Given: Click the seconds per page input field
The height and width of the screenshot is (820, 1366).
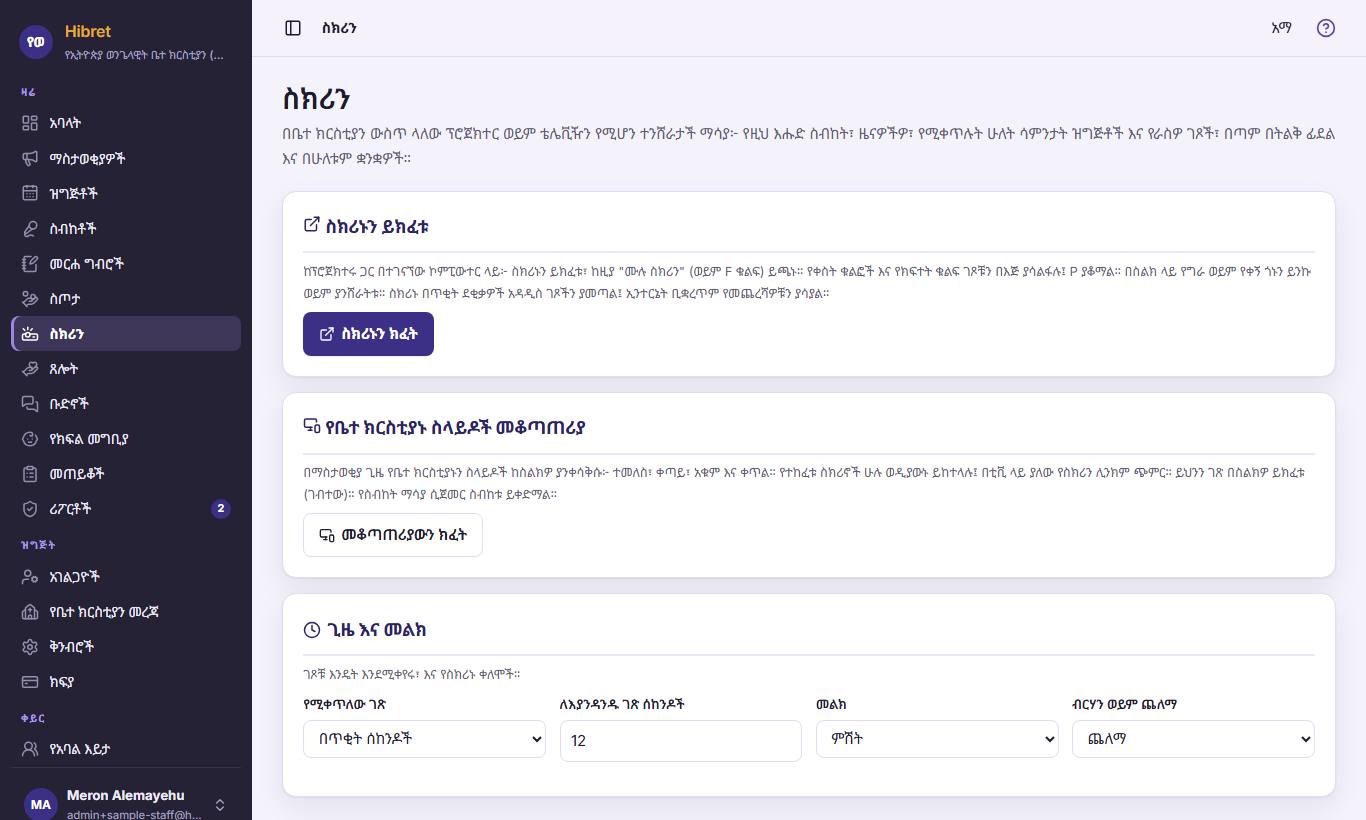Looking at the screenshot, I should 681,740.
